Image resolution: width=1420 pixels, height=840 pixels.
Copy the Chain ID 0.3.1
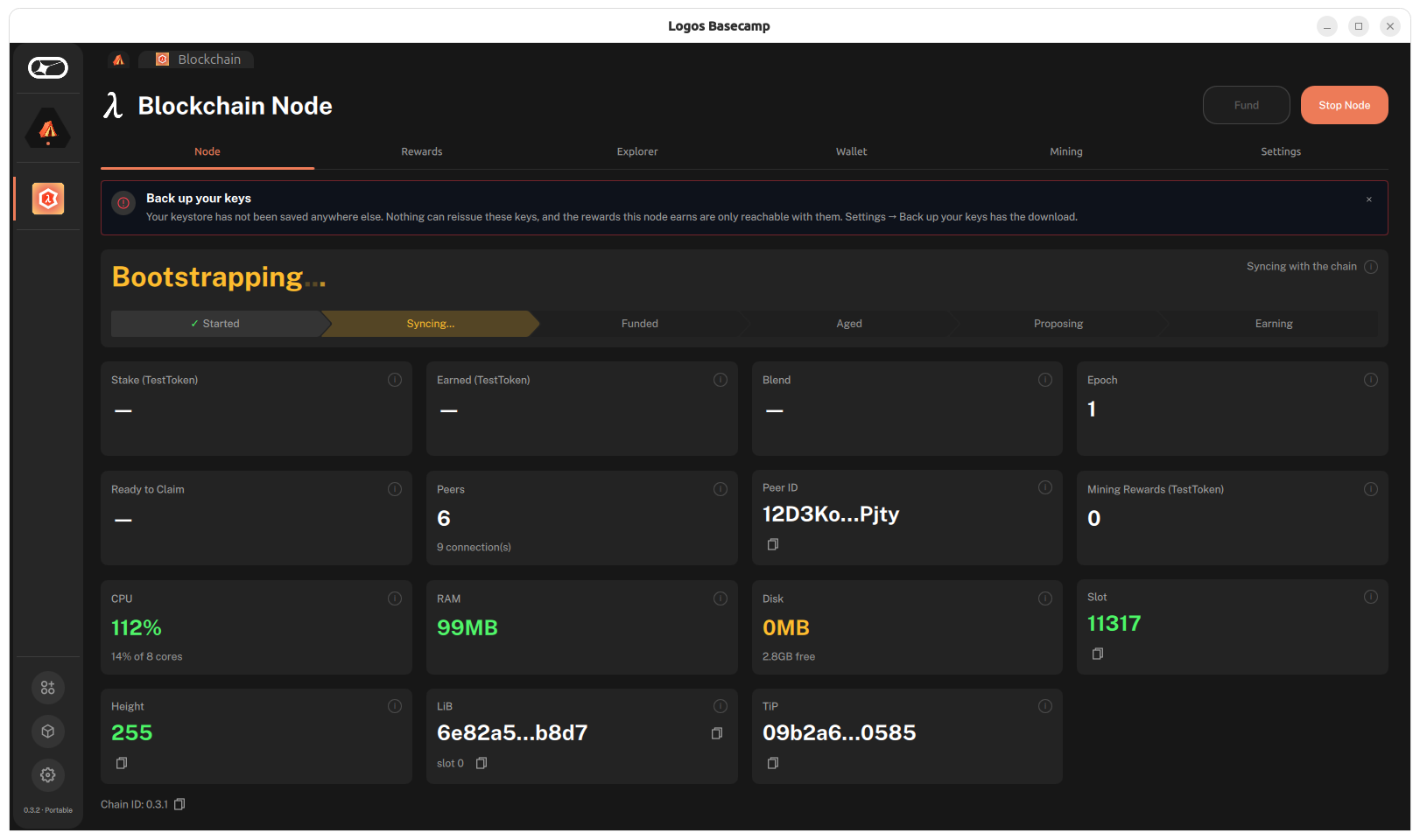point(179,804)
